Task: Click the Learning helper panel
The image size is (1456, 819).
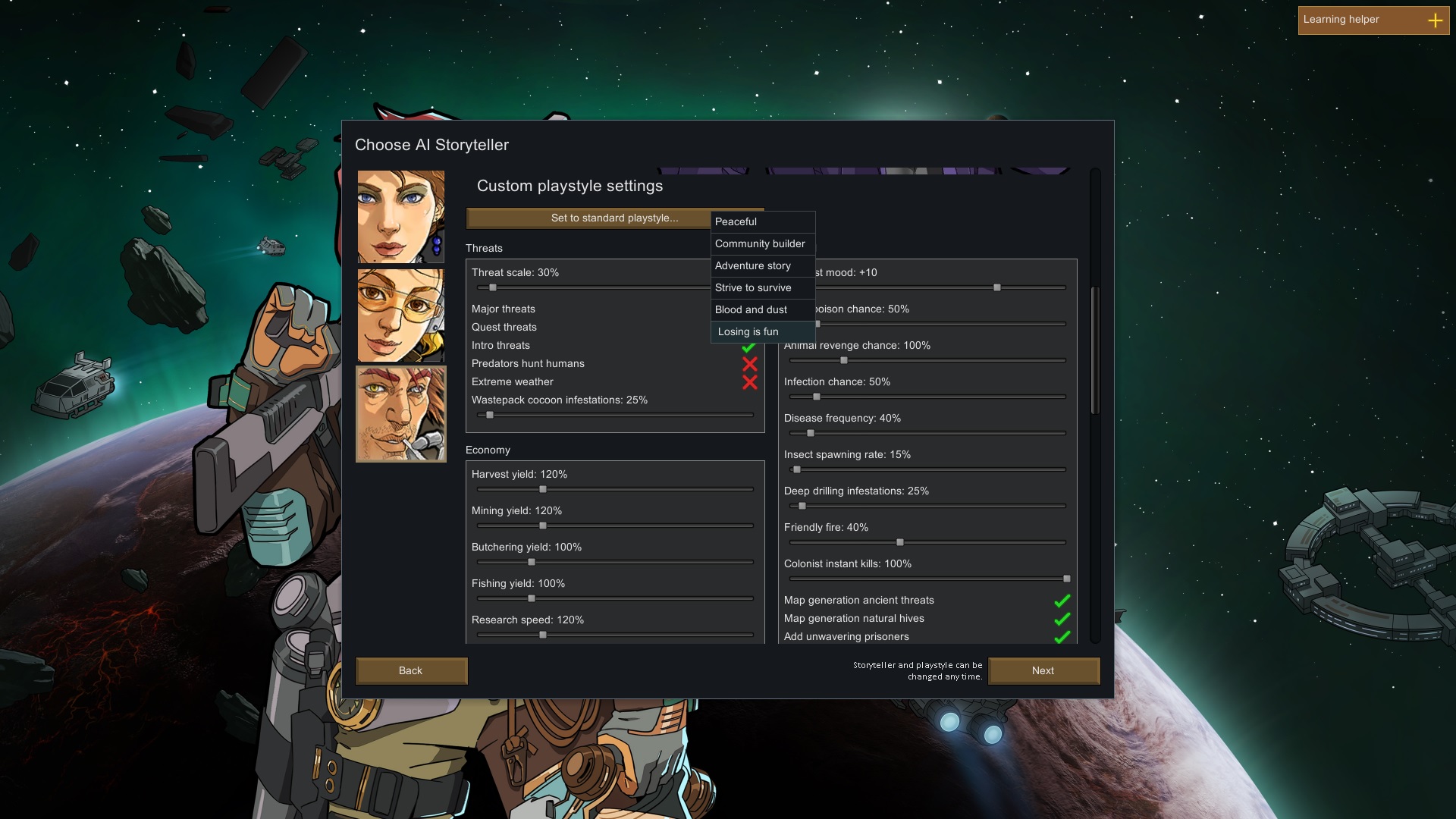Action: click(x=1373, y=20)
